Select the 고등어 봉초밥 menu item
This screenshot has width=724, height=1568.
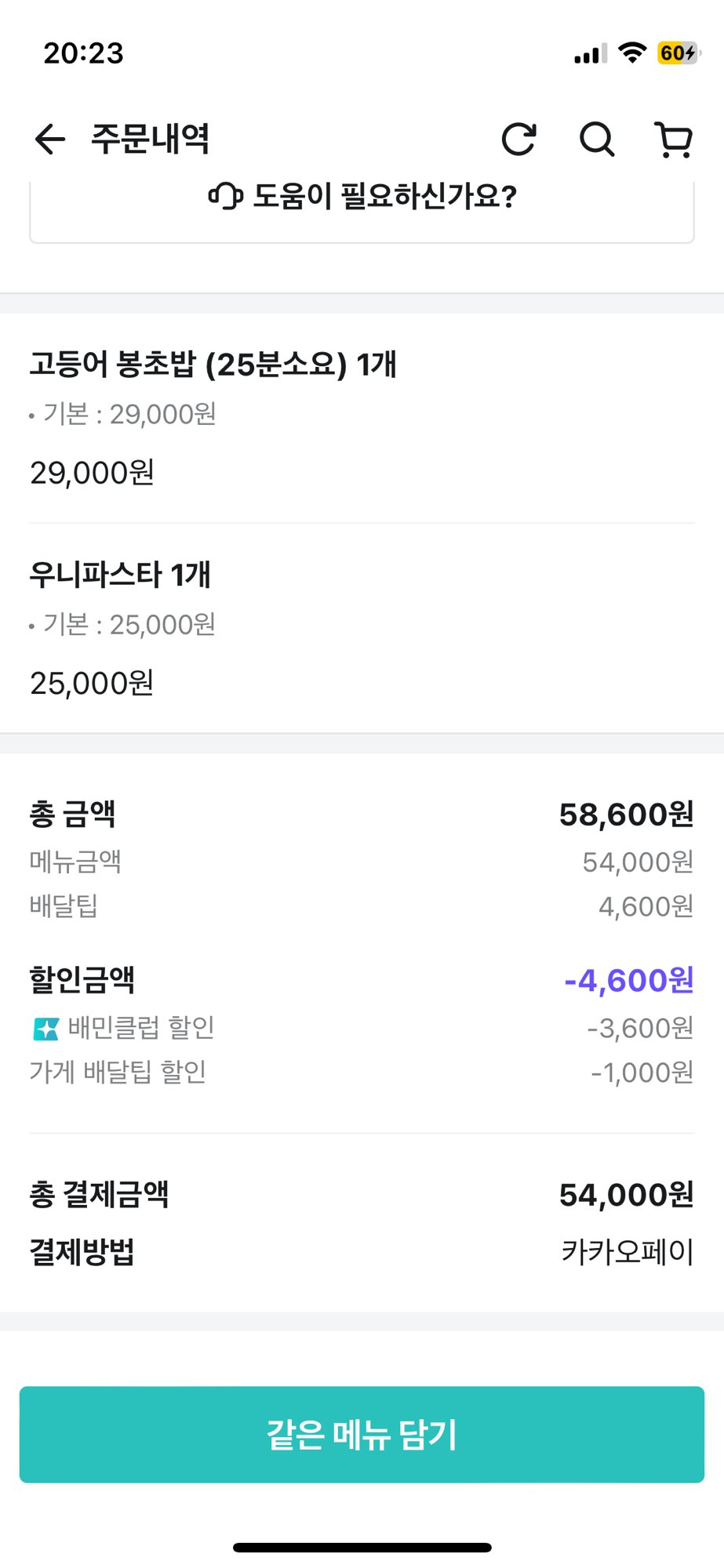[362, 418]
